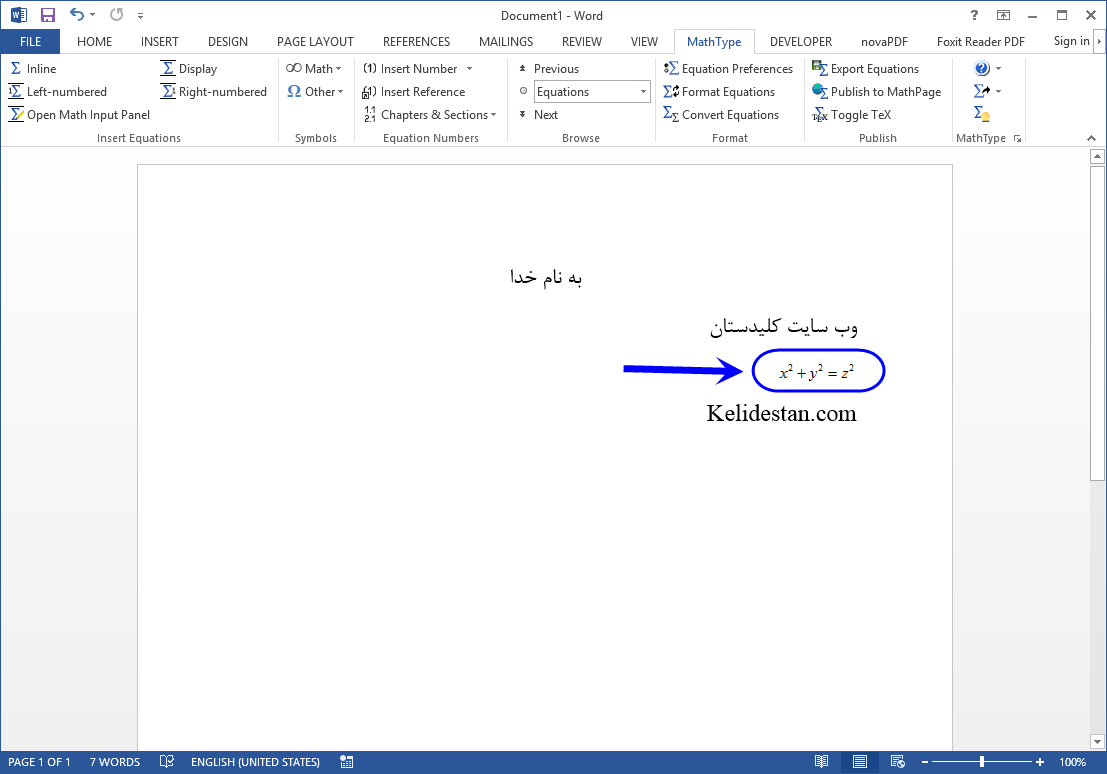Switch to Web Layout view

[x=897, y=762]
